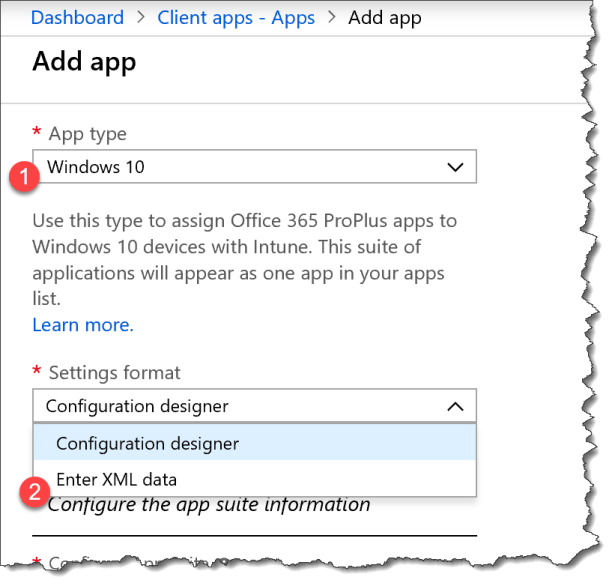The image size is (615, 586).
Task: Open Client apps - Apps breadcrumb
Action: [x=236, y=18]
